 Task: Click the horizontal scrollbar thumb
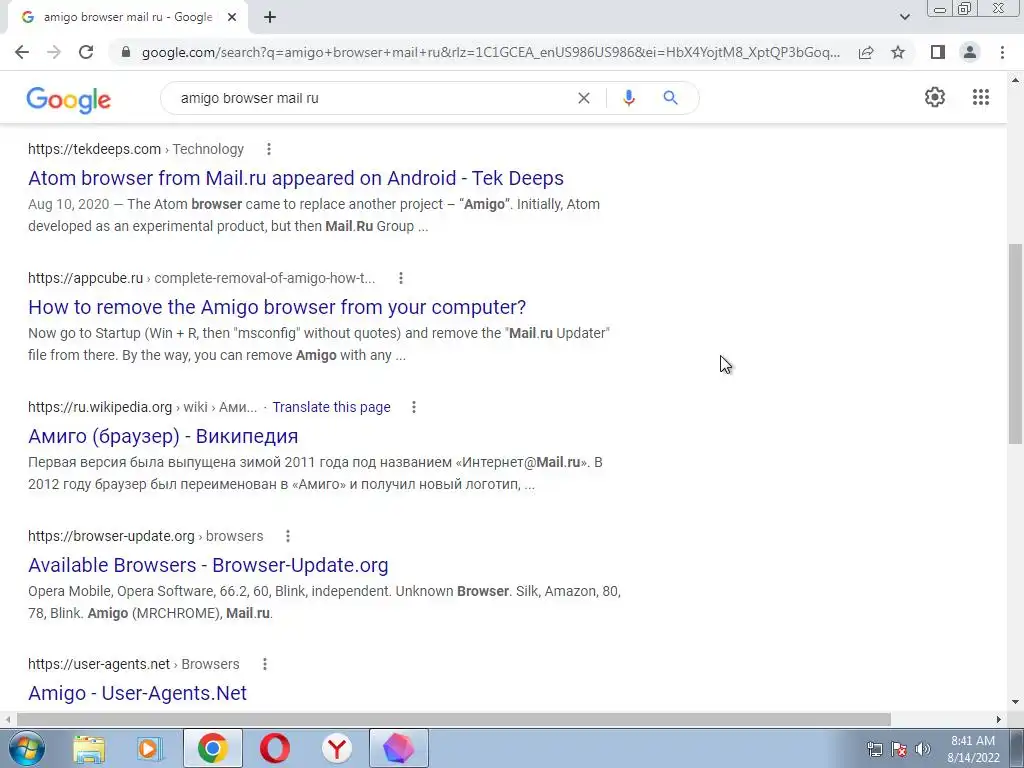[454, 719]
